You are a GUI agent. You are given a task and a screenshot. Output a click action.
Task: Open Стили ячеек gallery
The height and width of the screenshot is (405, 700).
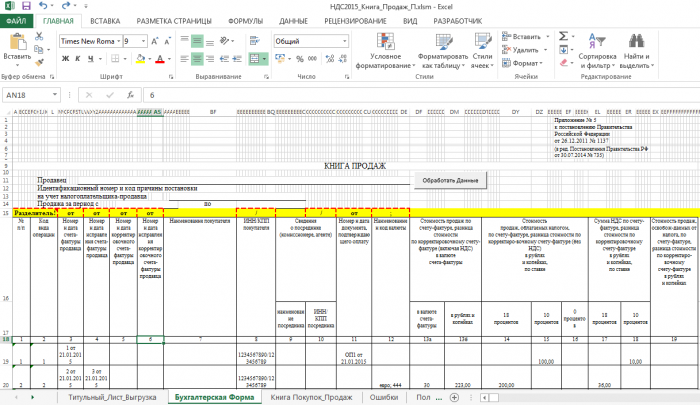tap(482, 51)
